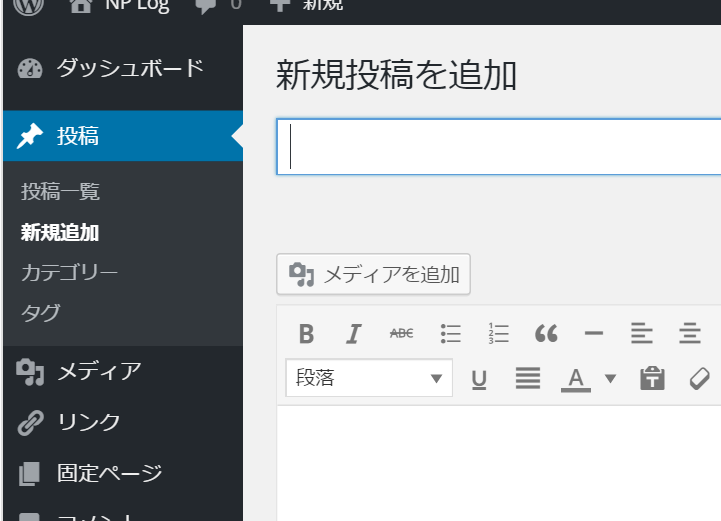Click the chain link icon in sidebar
This screenshot has height=521, width=721.
coord(30,423)
